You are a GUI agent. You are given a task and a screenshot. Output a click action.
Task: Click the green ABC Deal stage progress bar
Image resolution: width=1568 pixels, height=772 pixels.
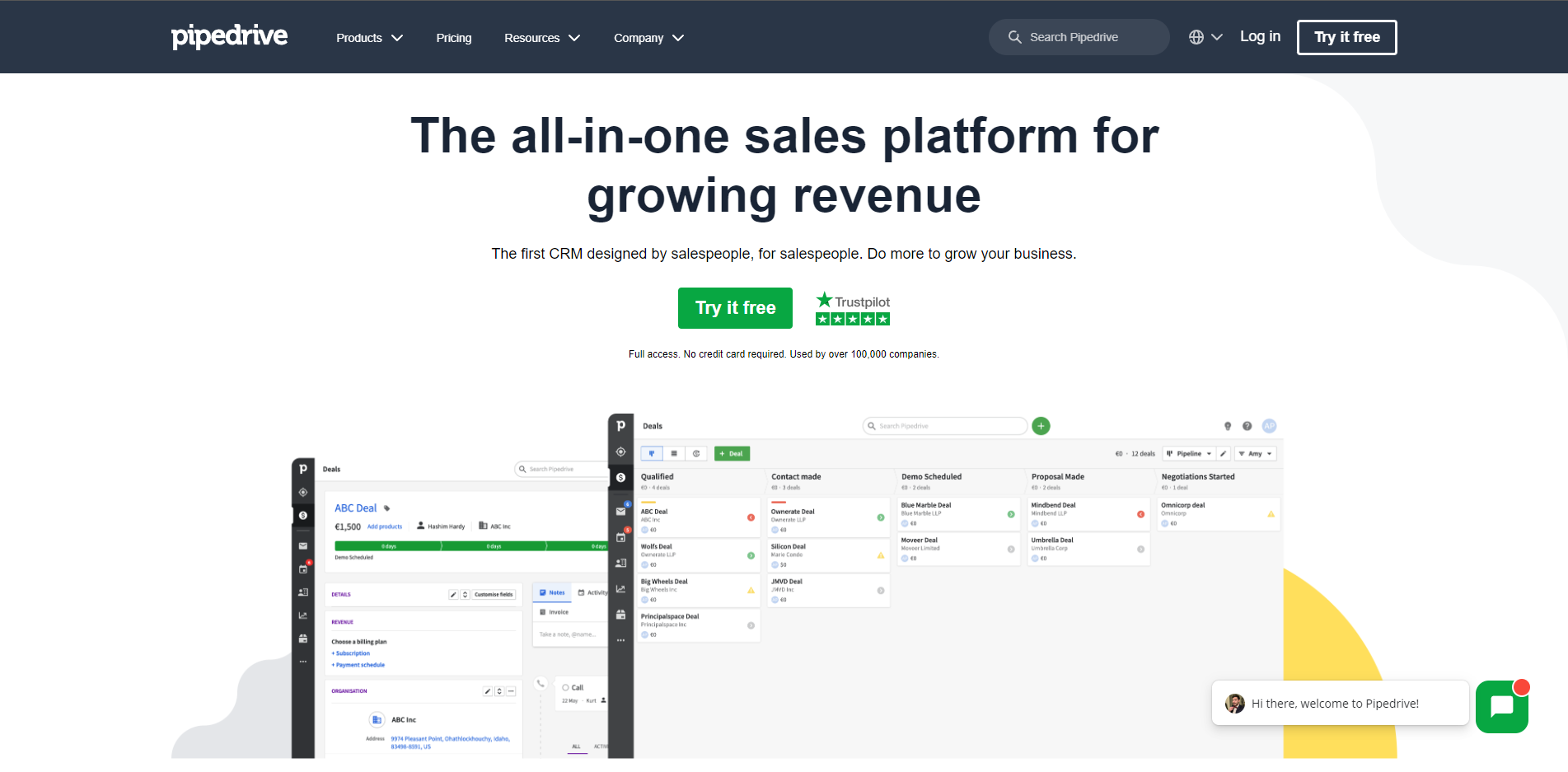[470, 546]
